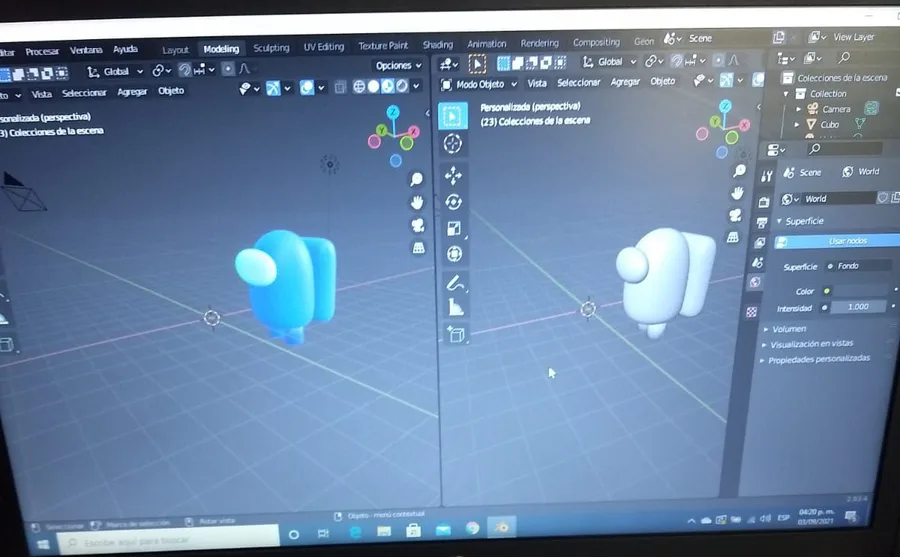Viewport: 900px width, 557px height.
Task: Open the UV Editing workspace tab
Action: pos(324,47)
